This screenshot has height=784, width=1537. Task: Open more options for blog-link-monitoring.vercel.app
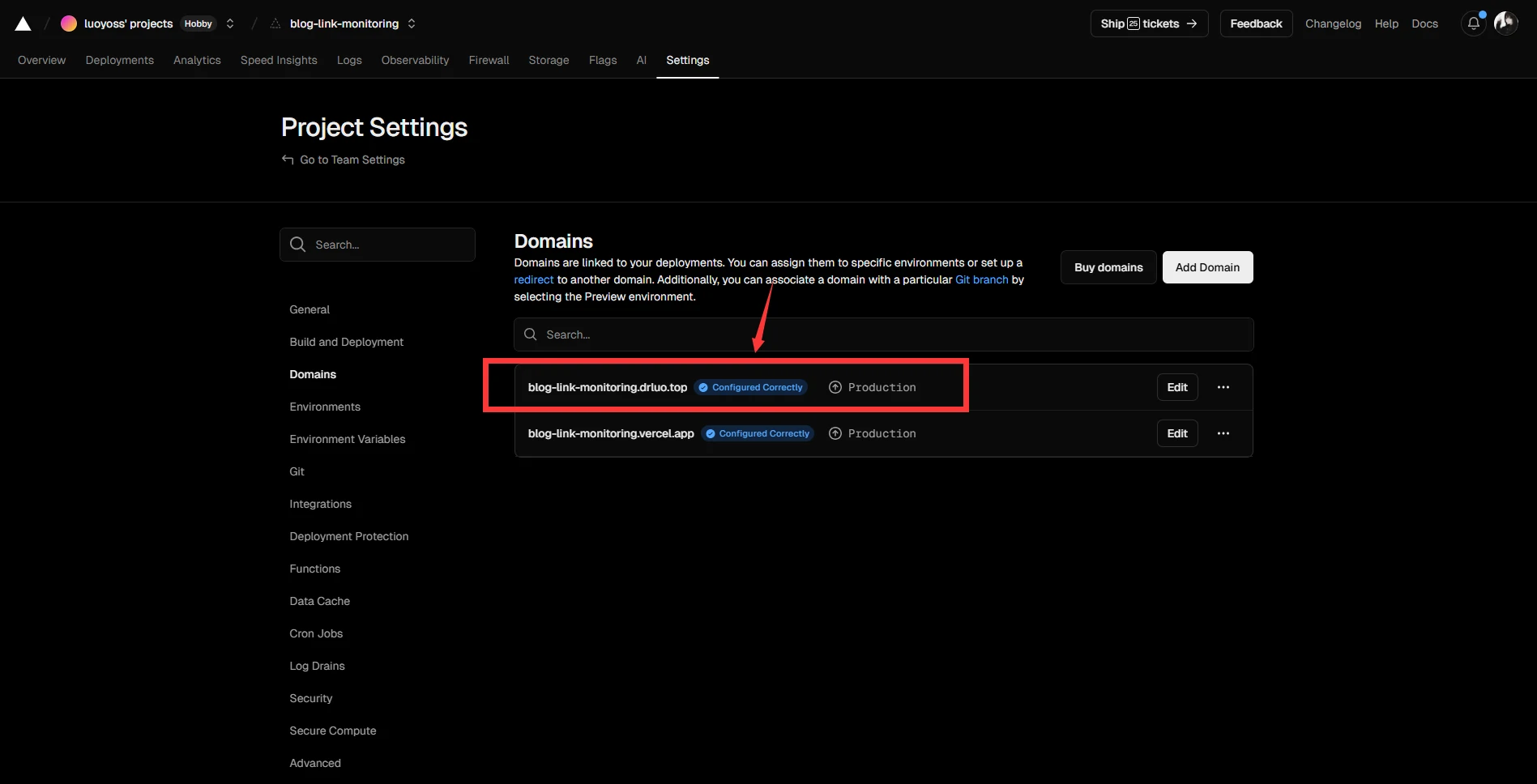[x=1223, y=433]
